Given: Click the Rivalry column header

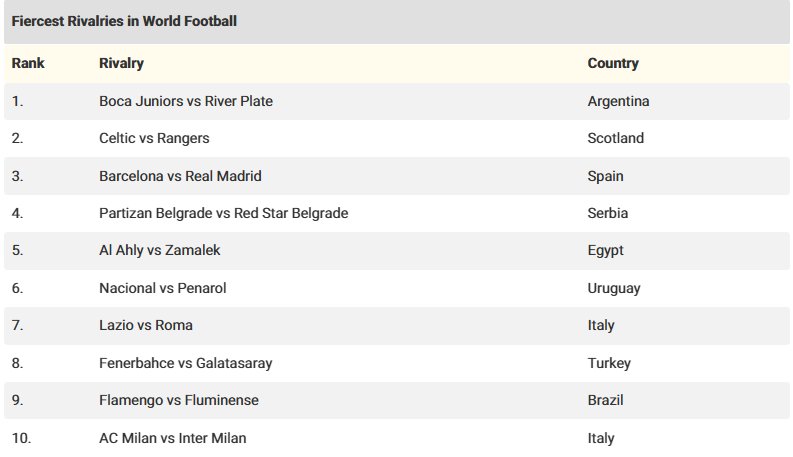Looking at the screenshot, I should coord(121,63).
